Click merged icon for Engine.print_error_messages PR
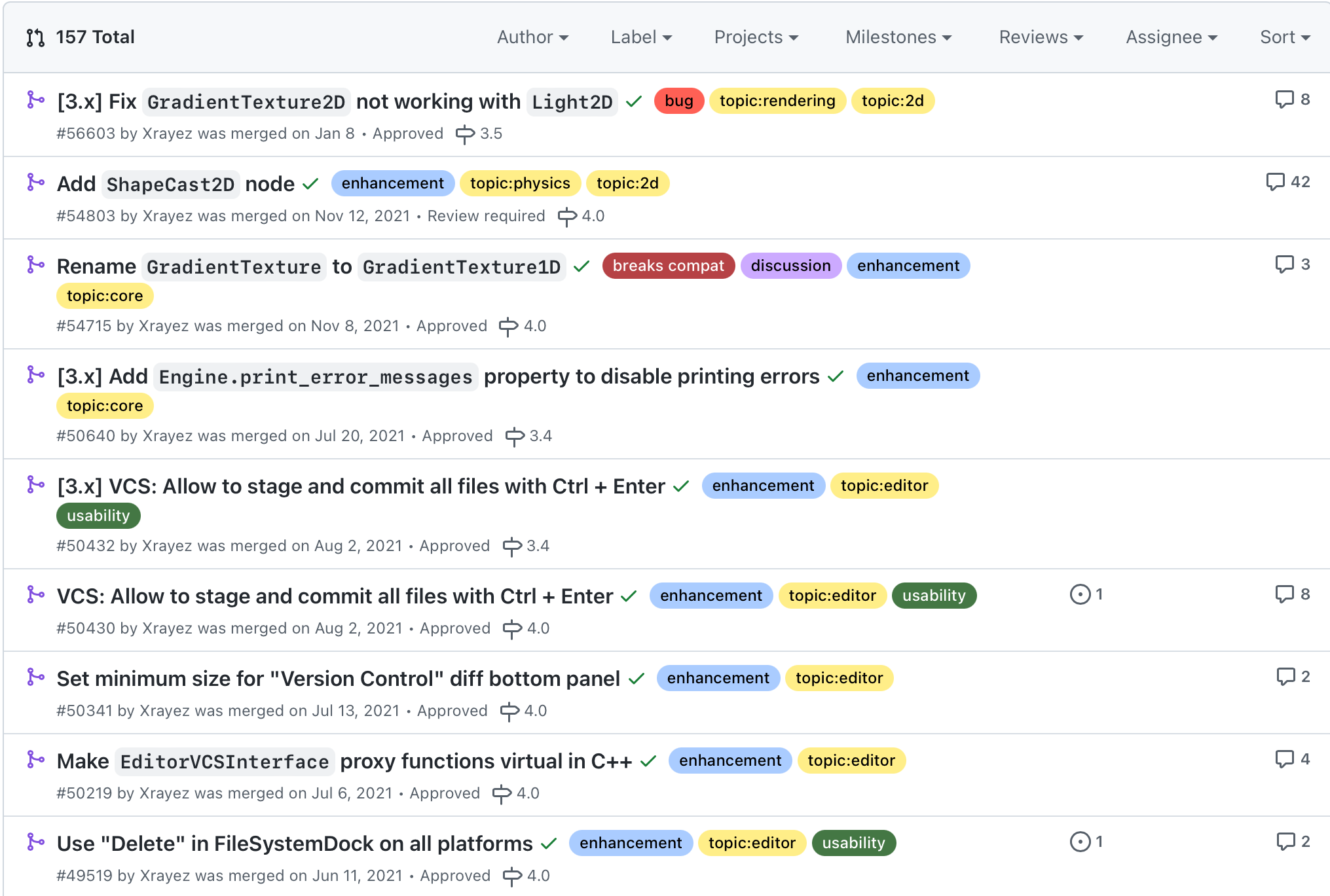Screen dimensions: 1330x896 pos(35,375)
